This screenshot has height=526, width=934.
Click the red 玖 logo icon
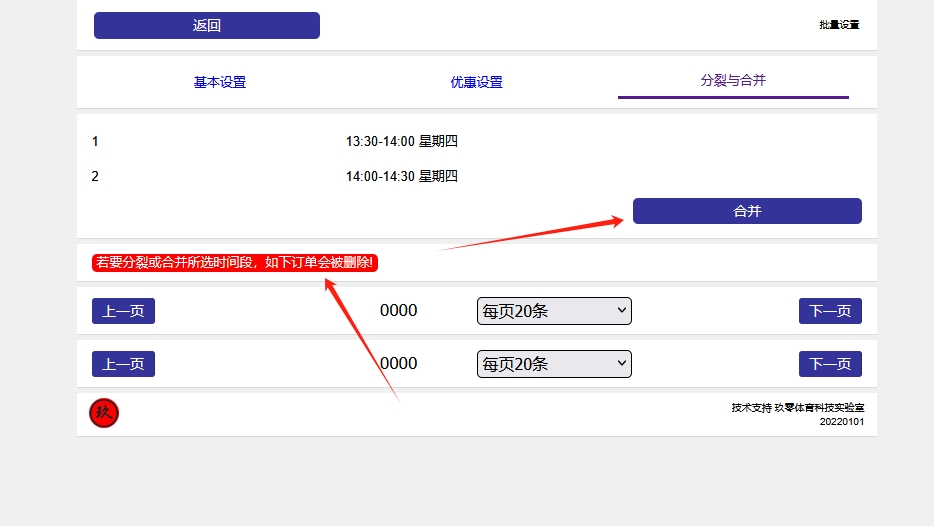pyautogui.click(x=104, y=413)
